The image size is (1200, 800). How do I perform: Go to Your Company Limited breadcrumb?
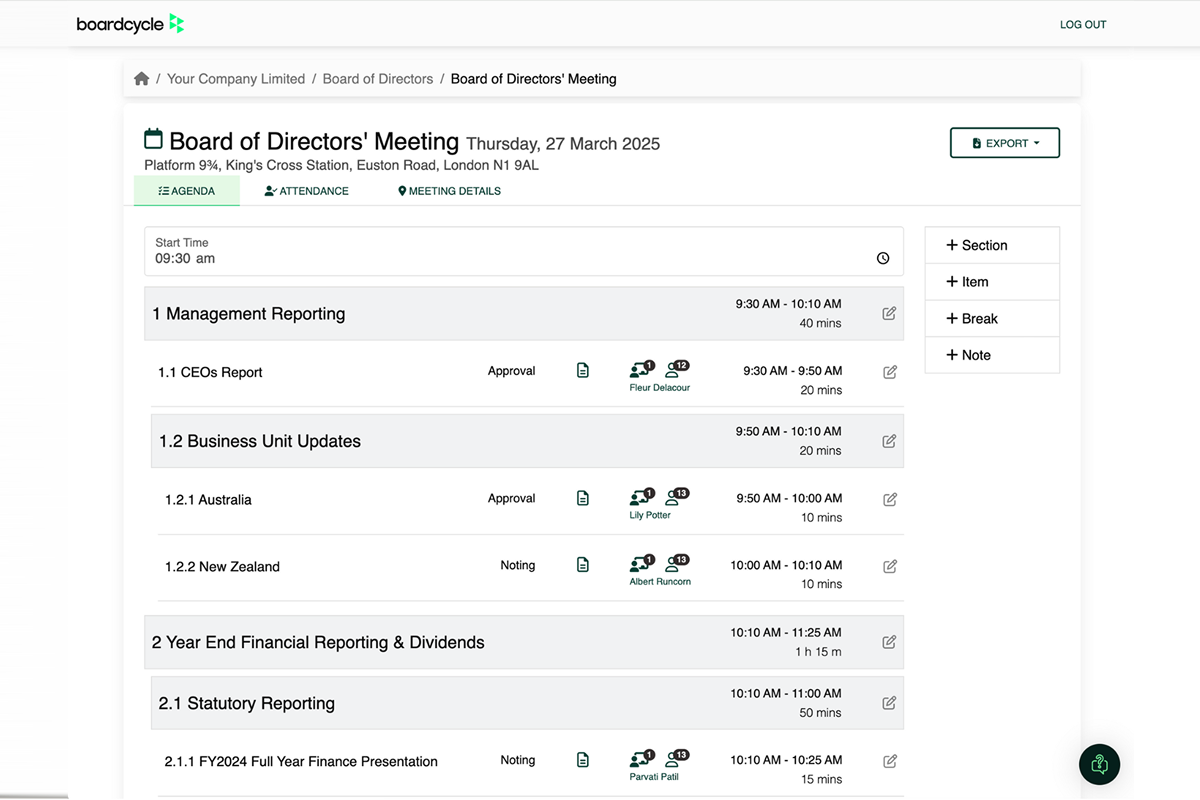click(236, 79)
